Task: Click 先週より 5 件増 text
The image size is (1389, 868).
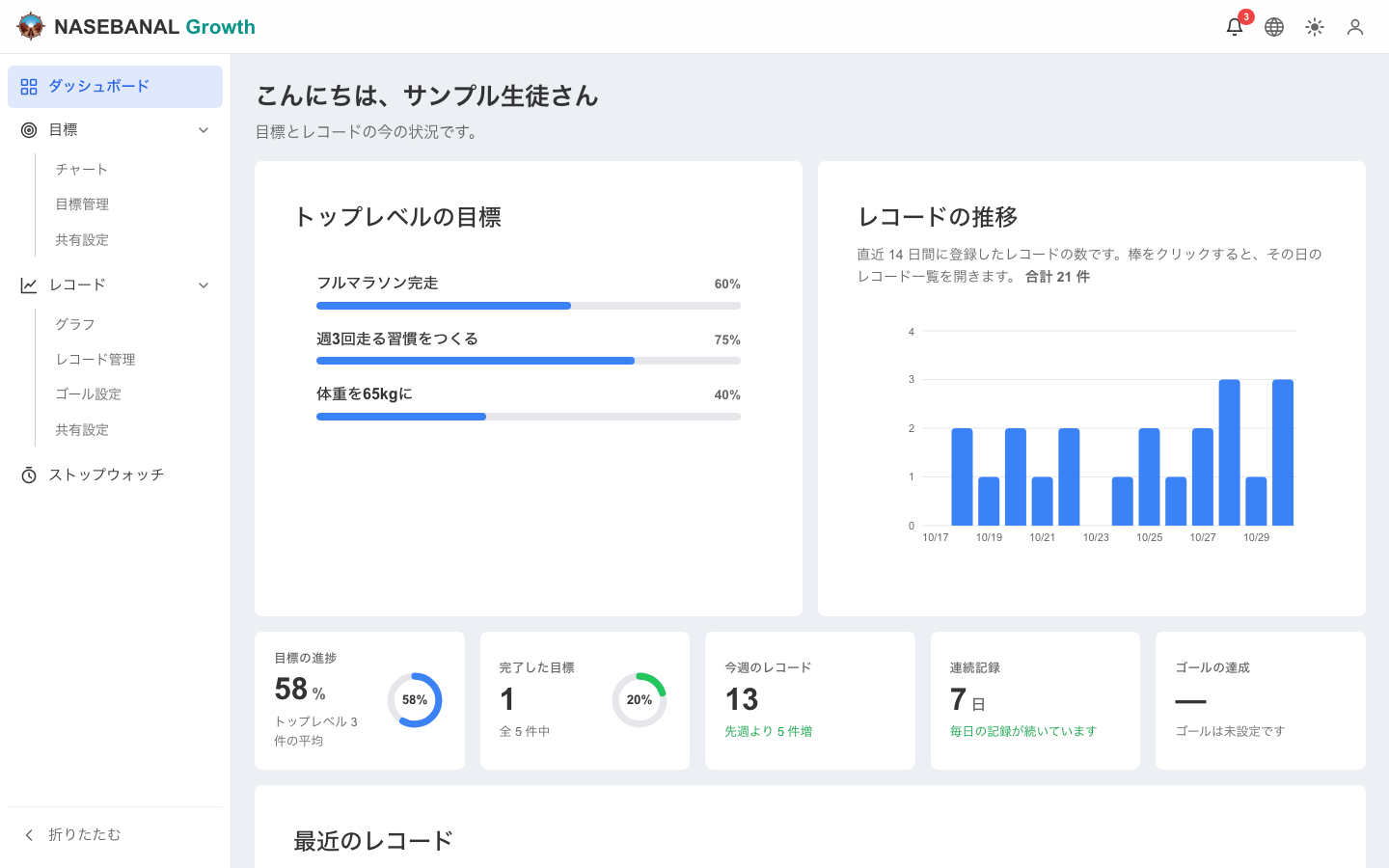Action: click(x=769, y=731)
